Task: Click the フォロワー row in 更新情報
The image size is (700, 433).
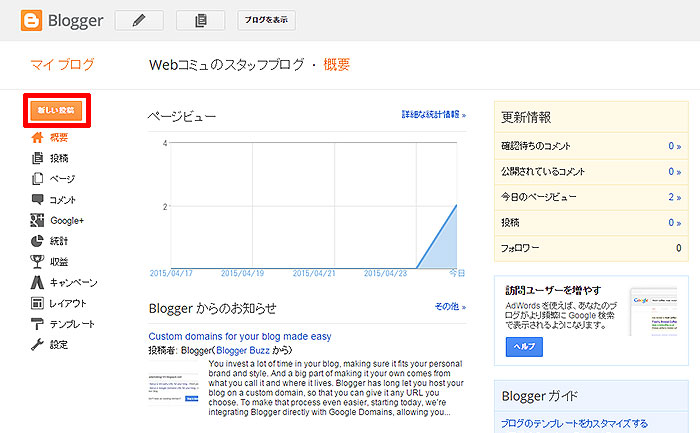Action: pos(591,248)
